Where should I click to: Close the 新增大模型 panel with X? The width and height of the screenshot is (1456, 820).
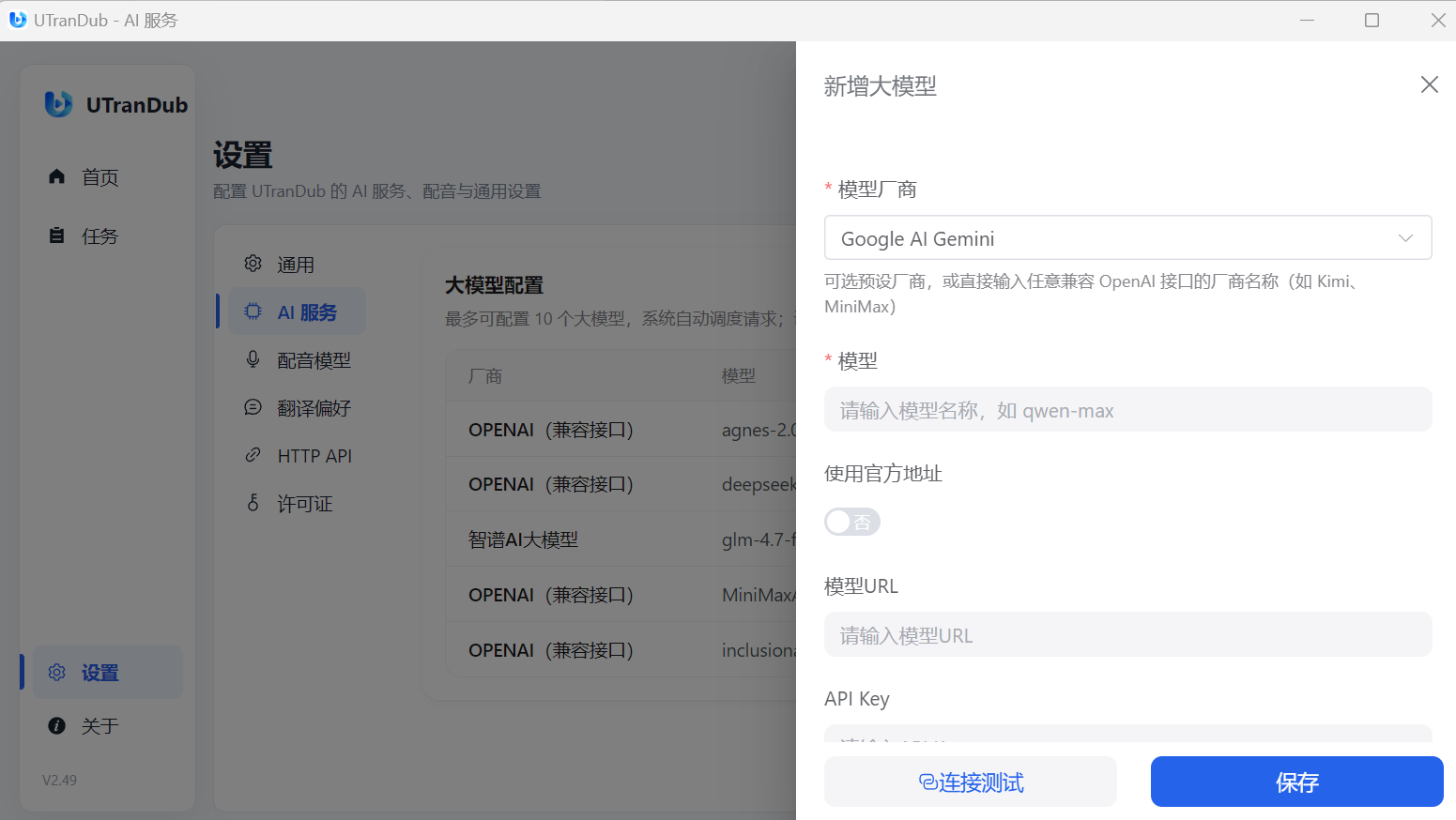point(1430,84)
